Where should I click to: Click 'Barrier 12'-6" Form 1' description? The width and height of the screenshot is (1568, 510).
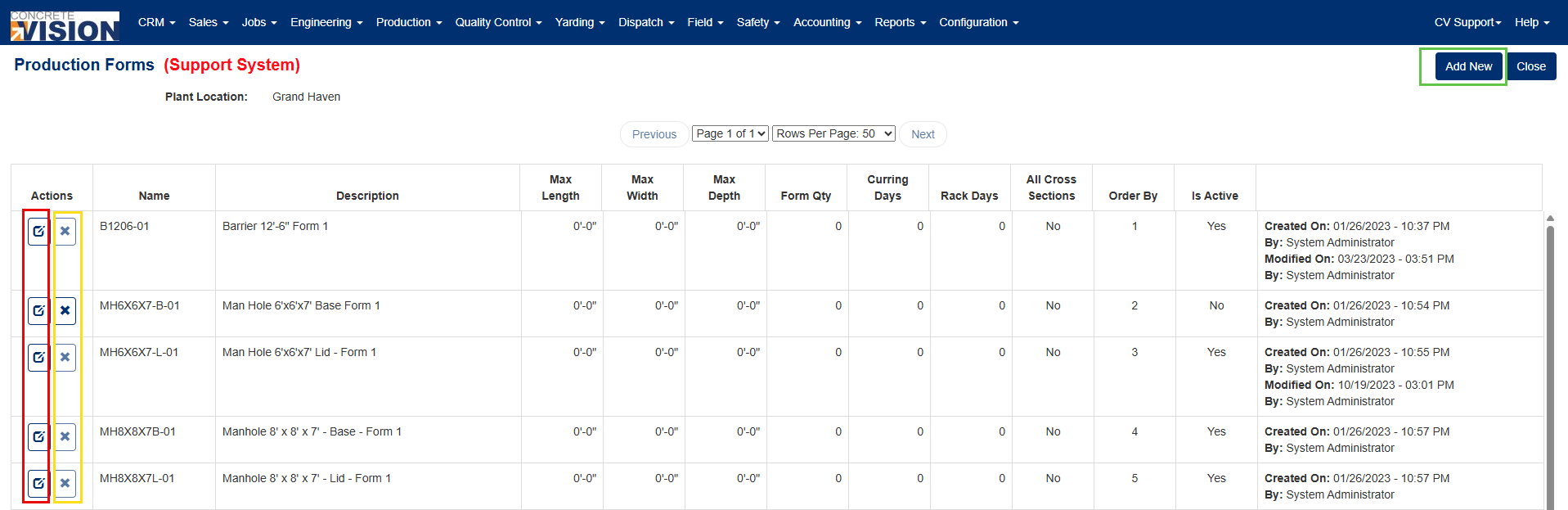(275, 226)
